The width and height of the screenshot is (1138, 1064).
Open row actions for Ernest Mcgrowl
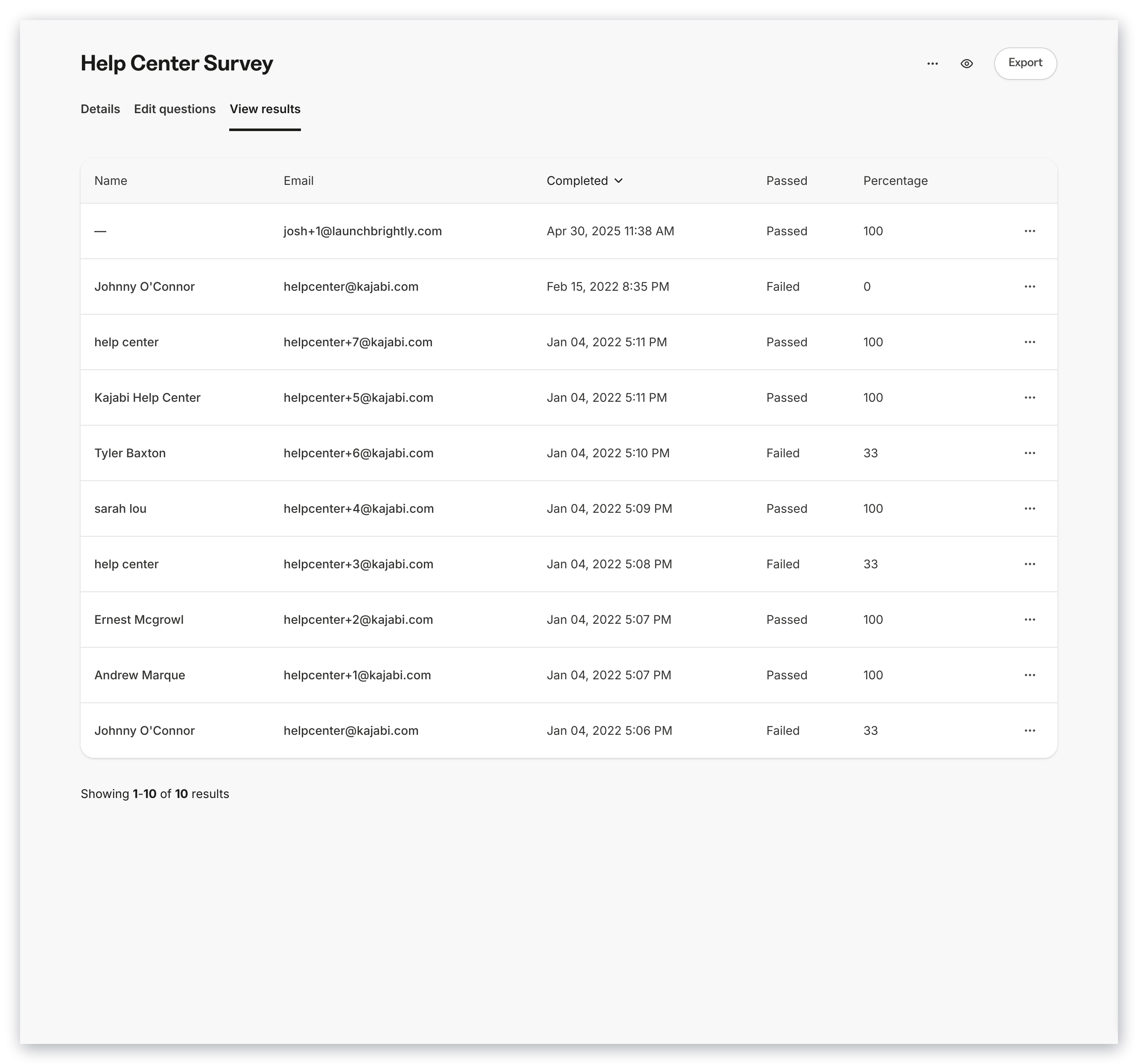(x=1029, y=620)
